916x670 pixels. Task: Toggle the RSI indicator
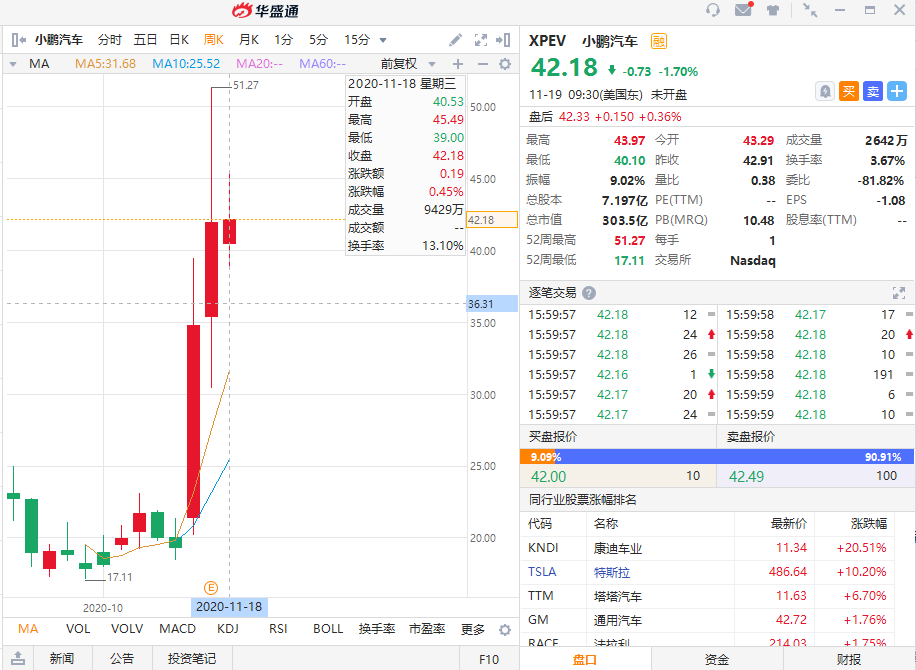pyautogui.click(x=278, y=629)
